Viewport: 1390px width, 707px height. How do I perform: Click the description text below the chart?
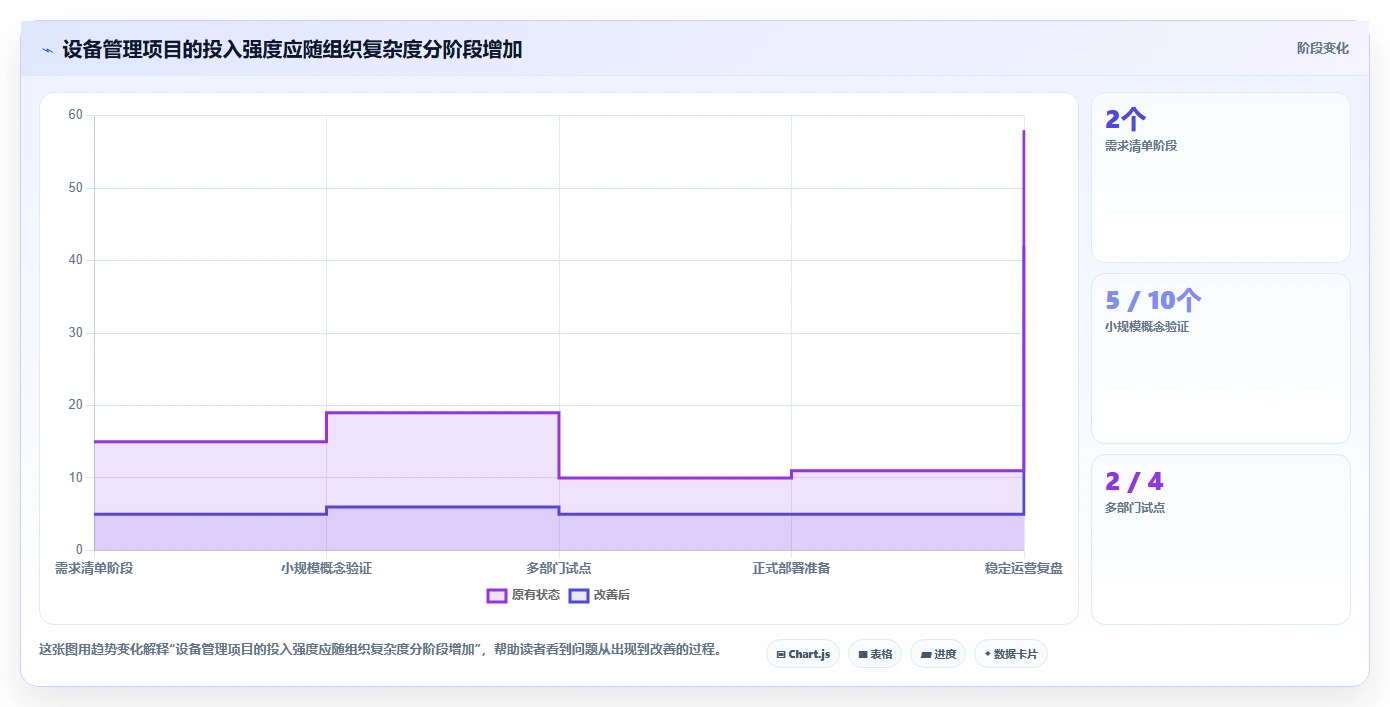pyautogui.click(x=381, y=649)
